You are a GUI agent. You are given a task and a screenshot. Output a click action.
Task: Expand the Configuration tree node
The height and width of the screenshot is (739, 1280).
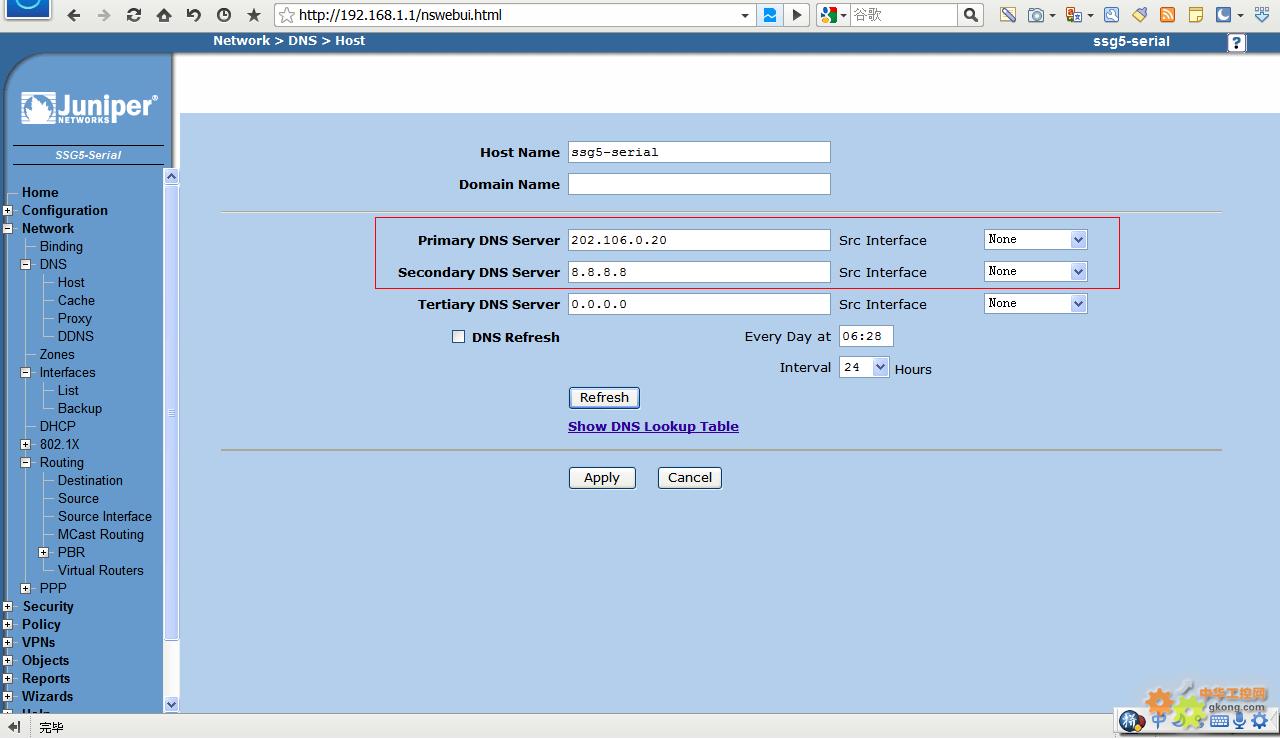point(8,211)
